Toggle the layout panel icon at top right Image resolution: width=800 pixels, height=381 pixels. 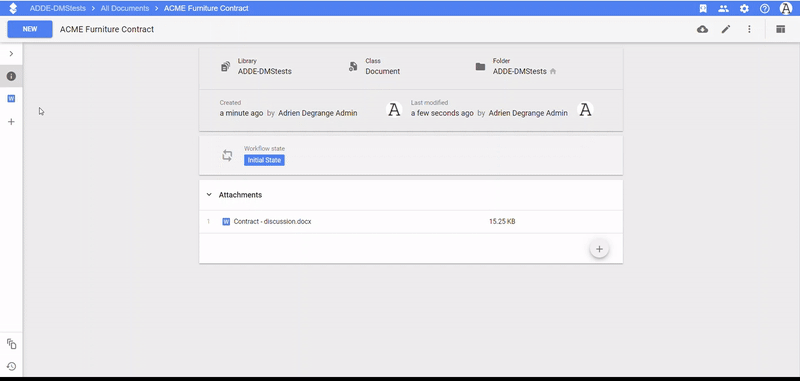tap(781, 29)
